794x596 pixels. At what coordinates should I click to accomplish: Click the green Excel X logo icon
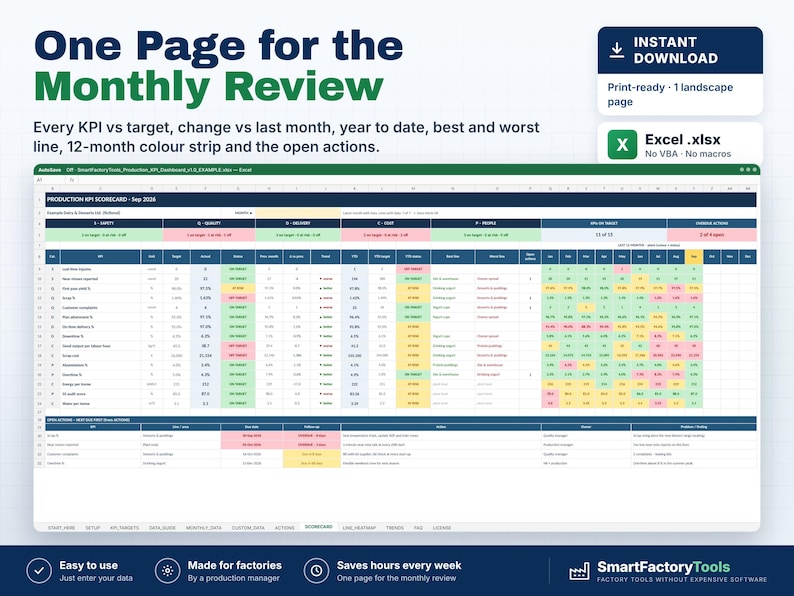[x=622, y=145]
